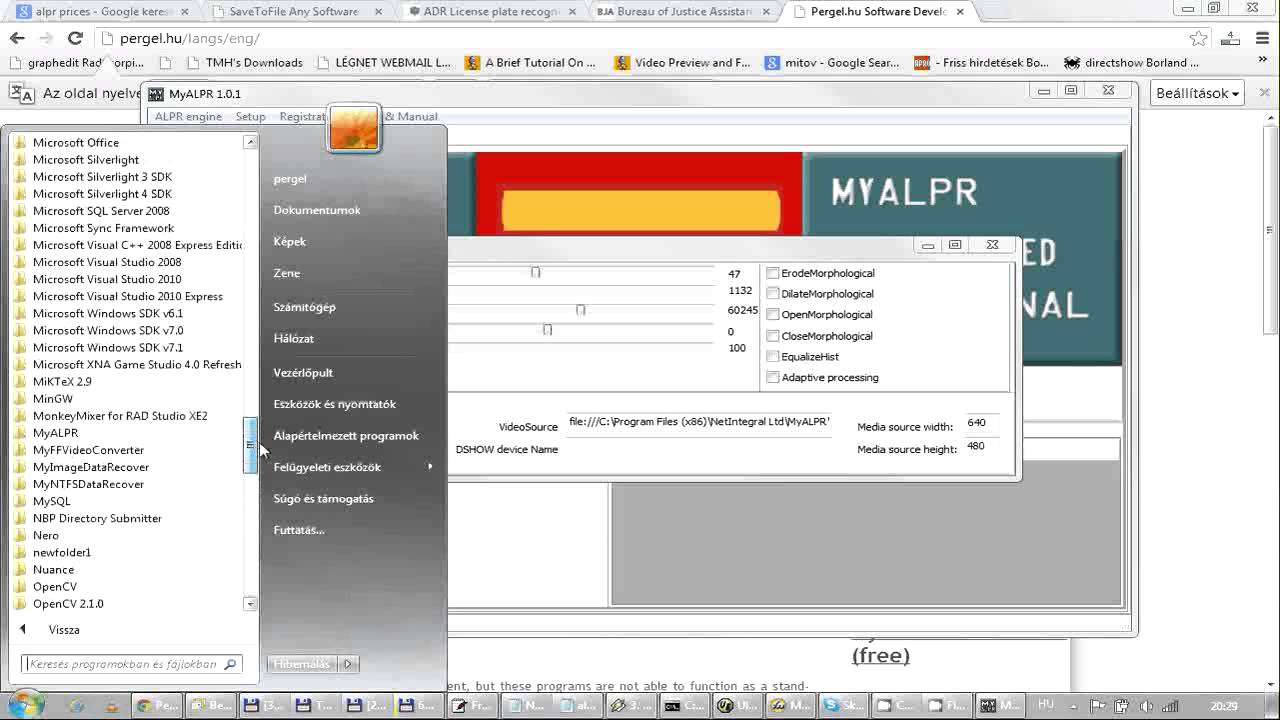
Task: Click the Hibernálás button
Action: point(303,664)
